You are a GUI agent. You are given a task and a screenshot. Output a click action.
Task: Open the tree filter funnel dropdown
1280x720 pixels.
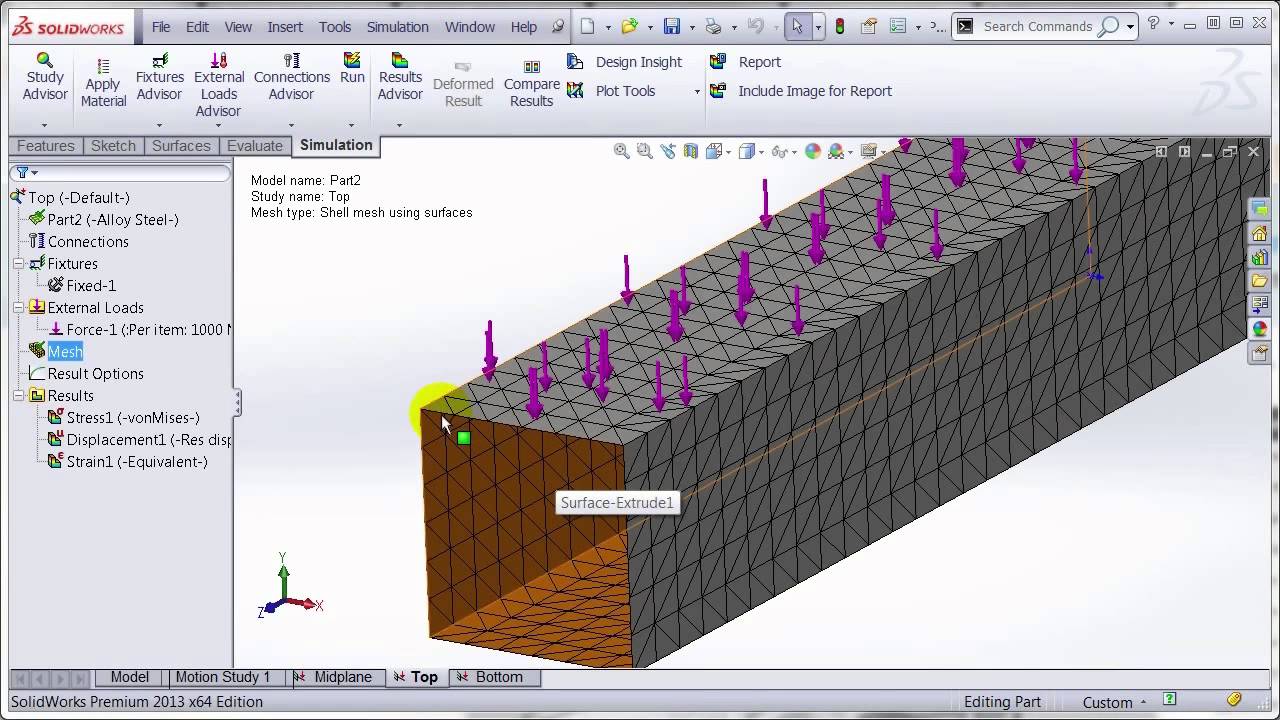[25, 173]
